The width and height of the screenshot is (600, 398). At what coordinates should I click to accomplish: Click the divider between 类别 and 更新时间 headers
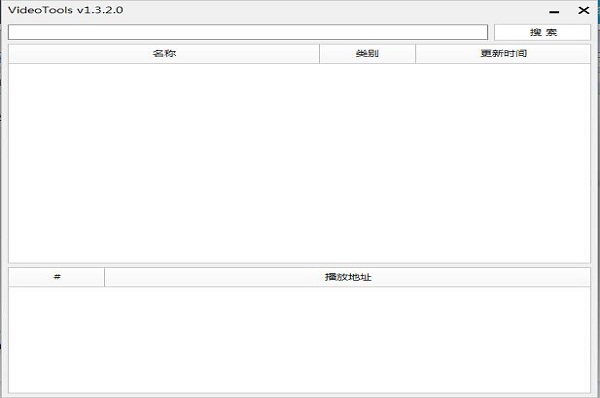pyautogui.click(x=416, y=54)
